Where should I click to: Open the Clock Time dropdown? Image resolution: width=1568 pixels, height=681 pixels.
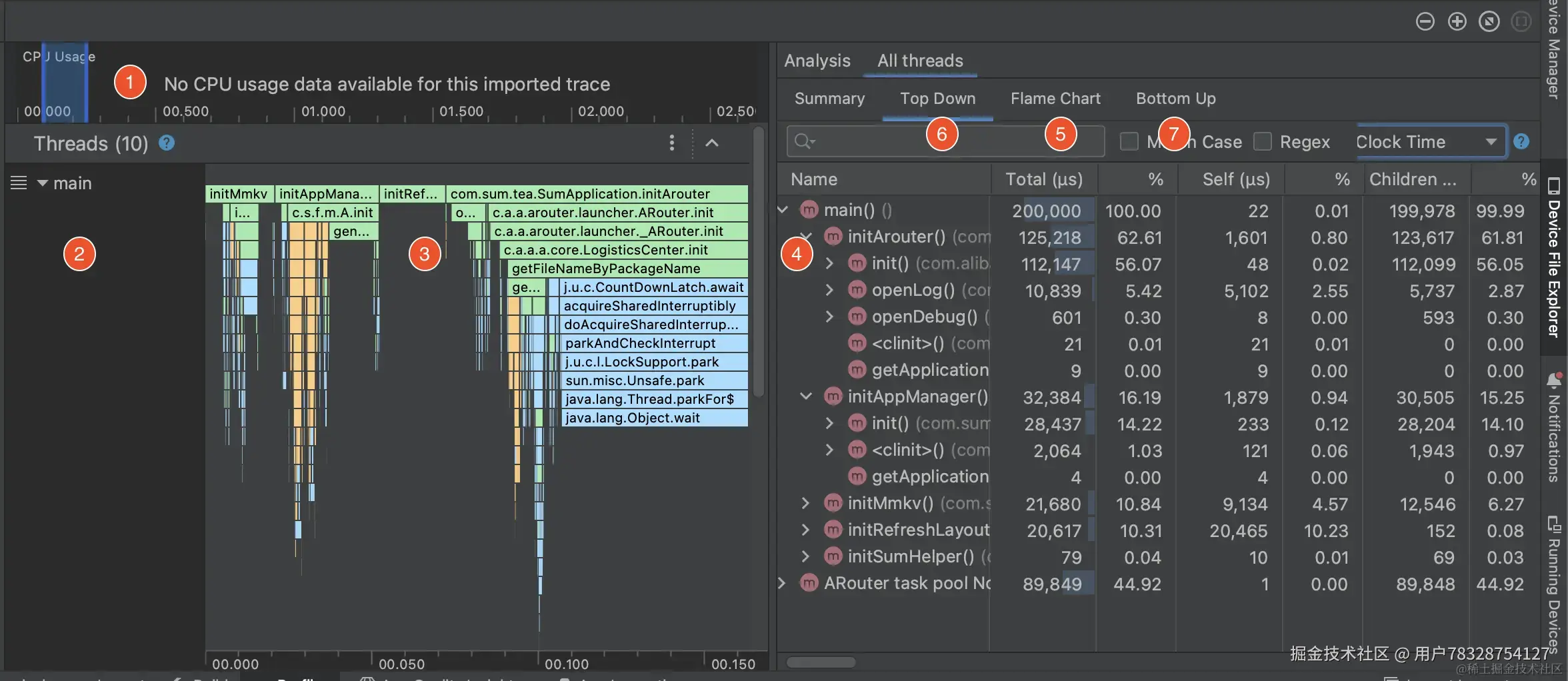pos(1431,141)
